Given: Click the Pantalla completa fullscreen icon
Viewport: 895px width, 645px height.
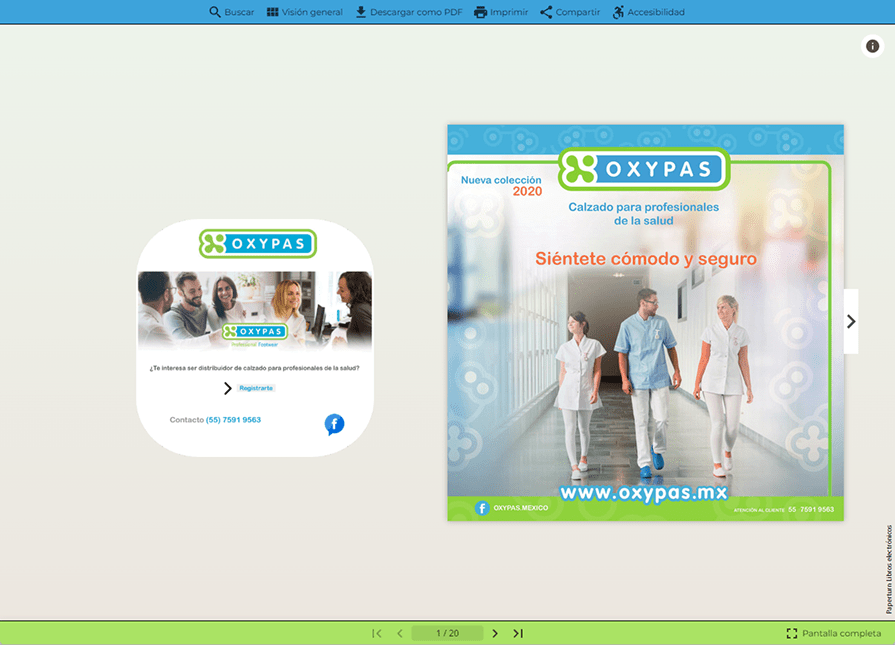Looking at the screenshot, I should [x=792, y=633].
